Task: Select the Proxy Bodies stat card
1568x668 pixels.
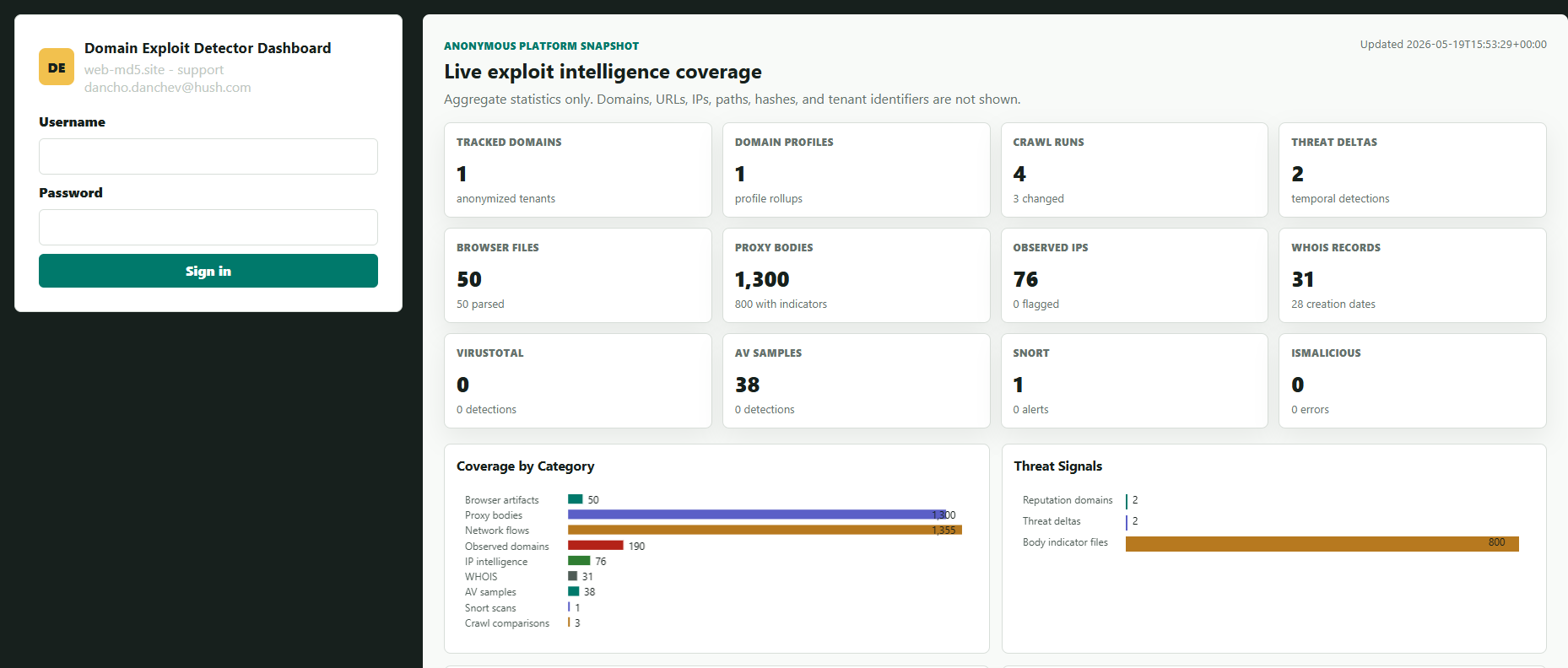Action: (856, 275)
